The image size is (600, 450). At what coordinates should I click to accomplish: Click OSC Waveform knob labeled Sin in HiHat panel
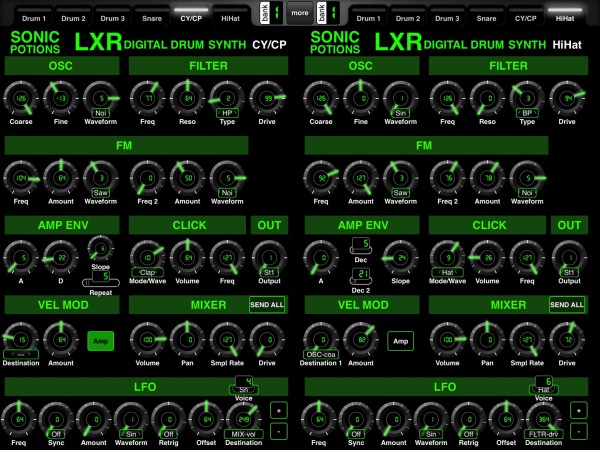point(401,99)
